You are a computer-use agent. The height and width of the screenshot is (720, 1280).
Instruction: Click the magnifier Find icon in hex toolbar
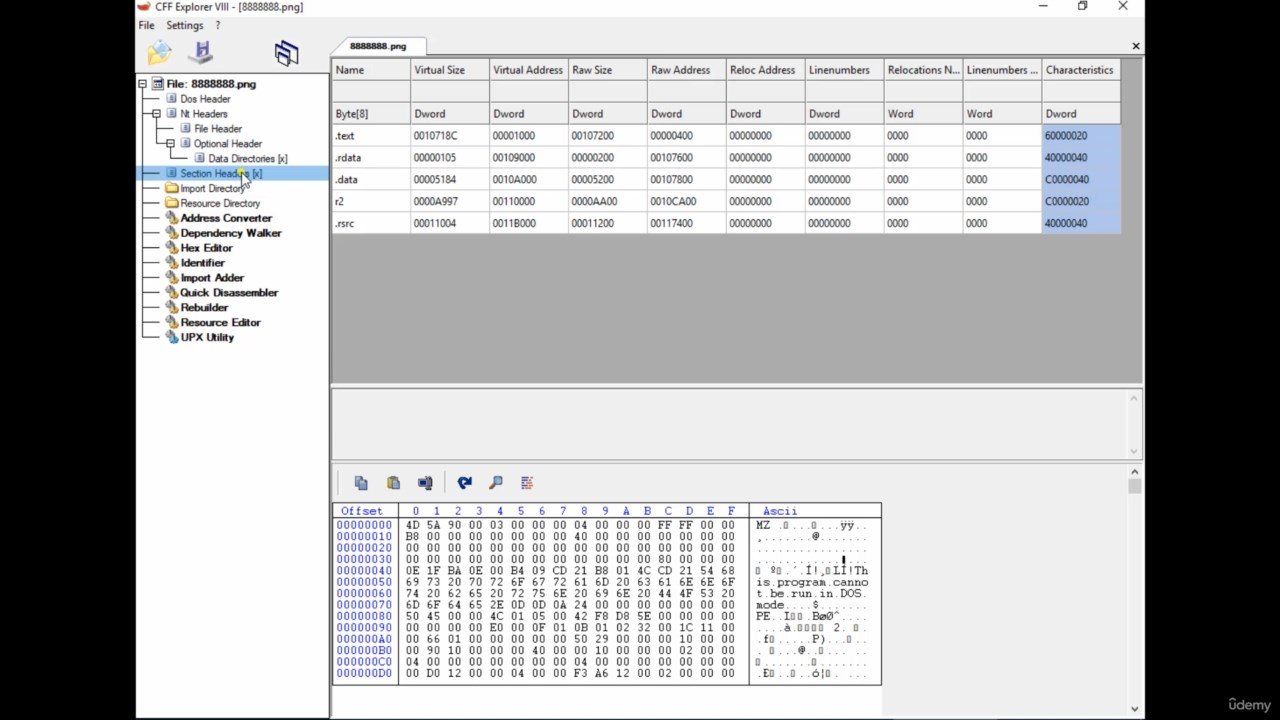coord(496,483)
